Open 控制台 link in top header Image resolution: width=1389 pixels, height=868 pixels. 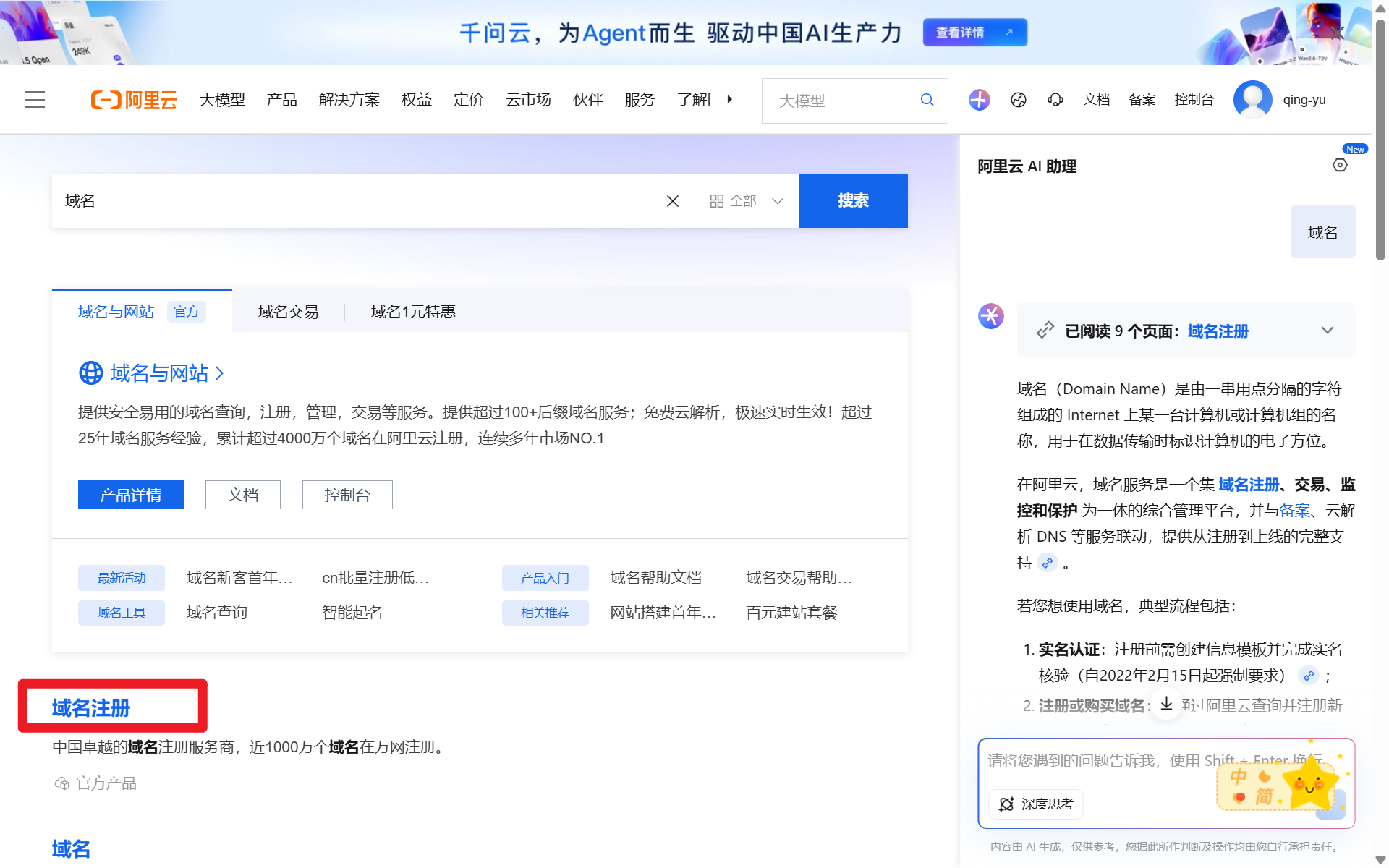click(x=1194, y=100)
